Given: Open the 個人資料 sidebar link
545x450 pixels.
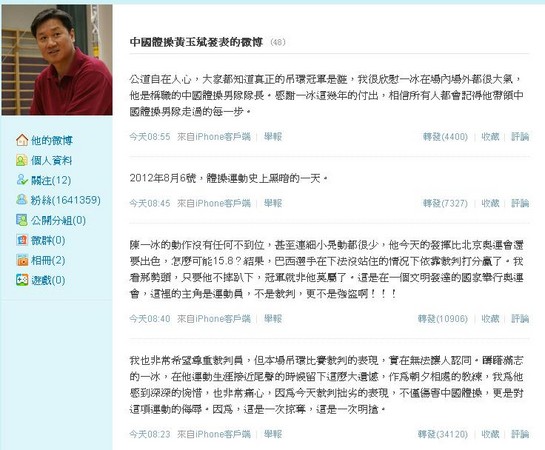Looking at the screenshot, I should [x=52, y=161].
